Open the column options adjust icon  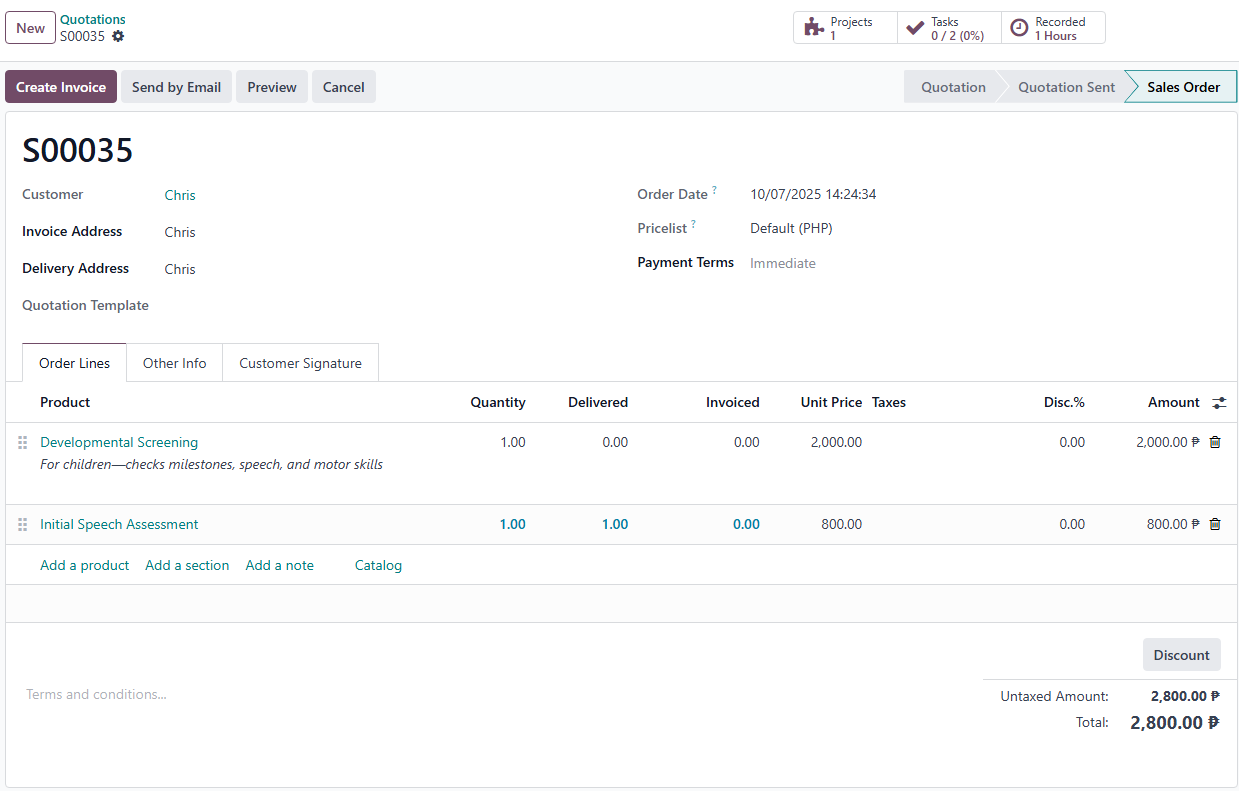[x=1219, y=403]
